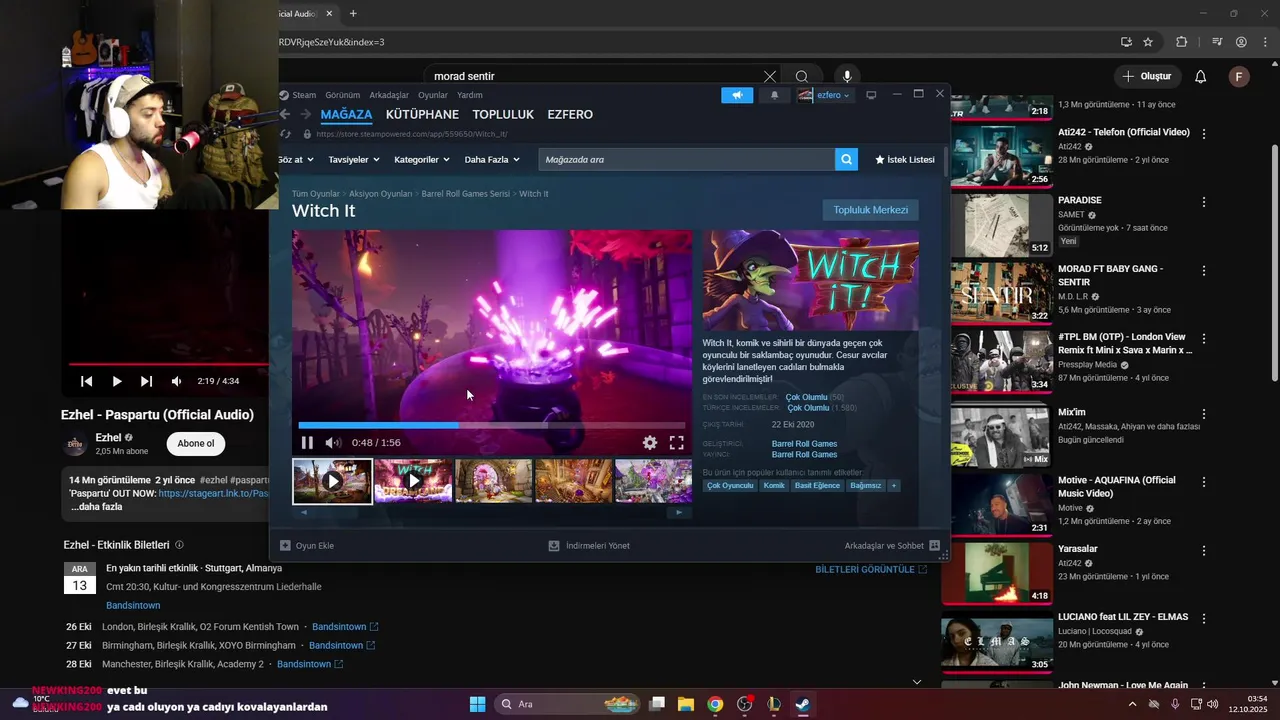This screenshot has height=720, width=1280.
Task: Open Steam notifications bell
Action: 774,95
